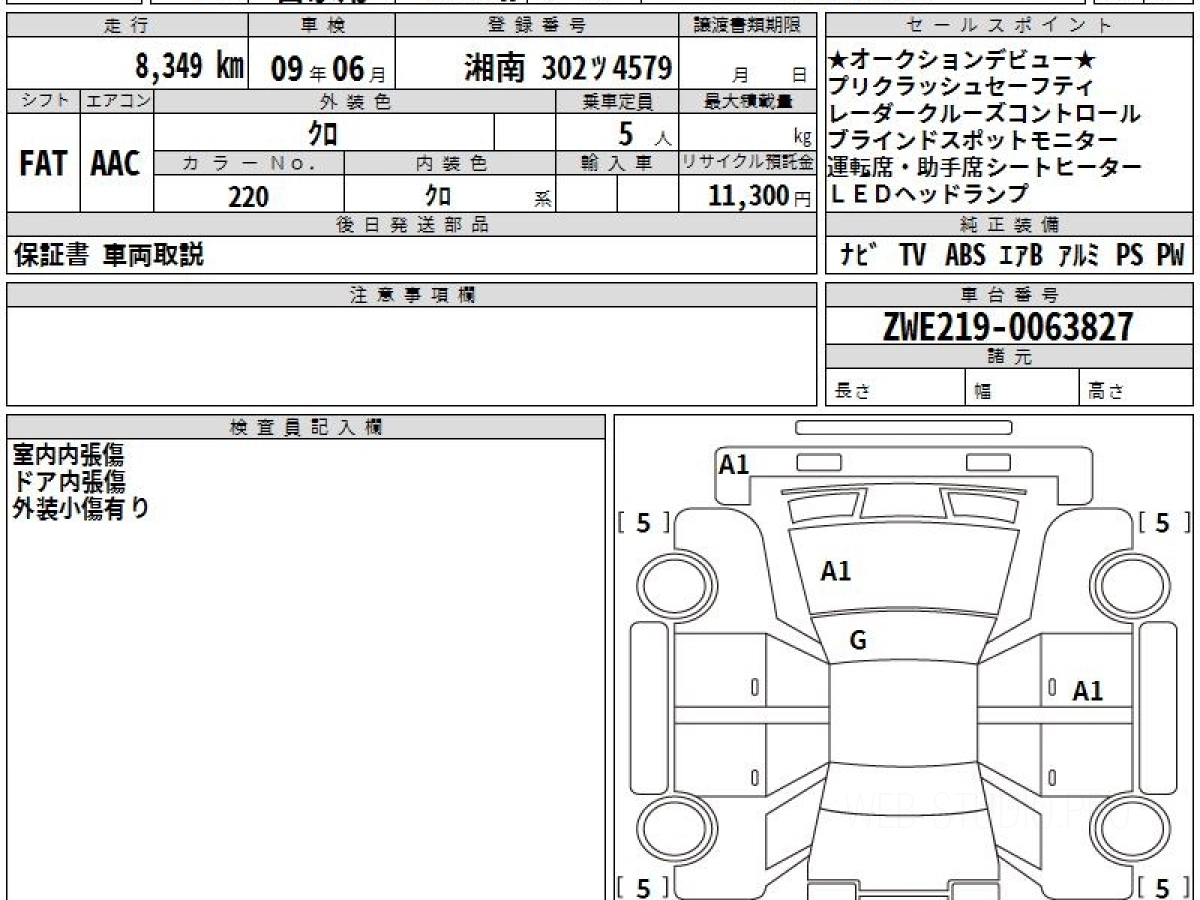The image size is (1200, 900).
Task: Click the PS equipment entry
Action: pyautogui.click(x=1129, y=255)
